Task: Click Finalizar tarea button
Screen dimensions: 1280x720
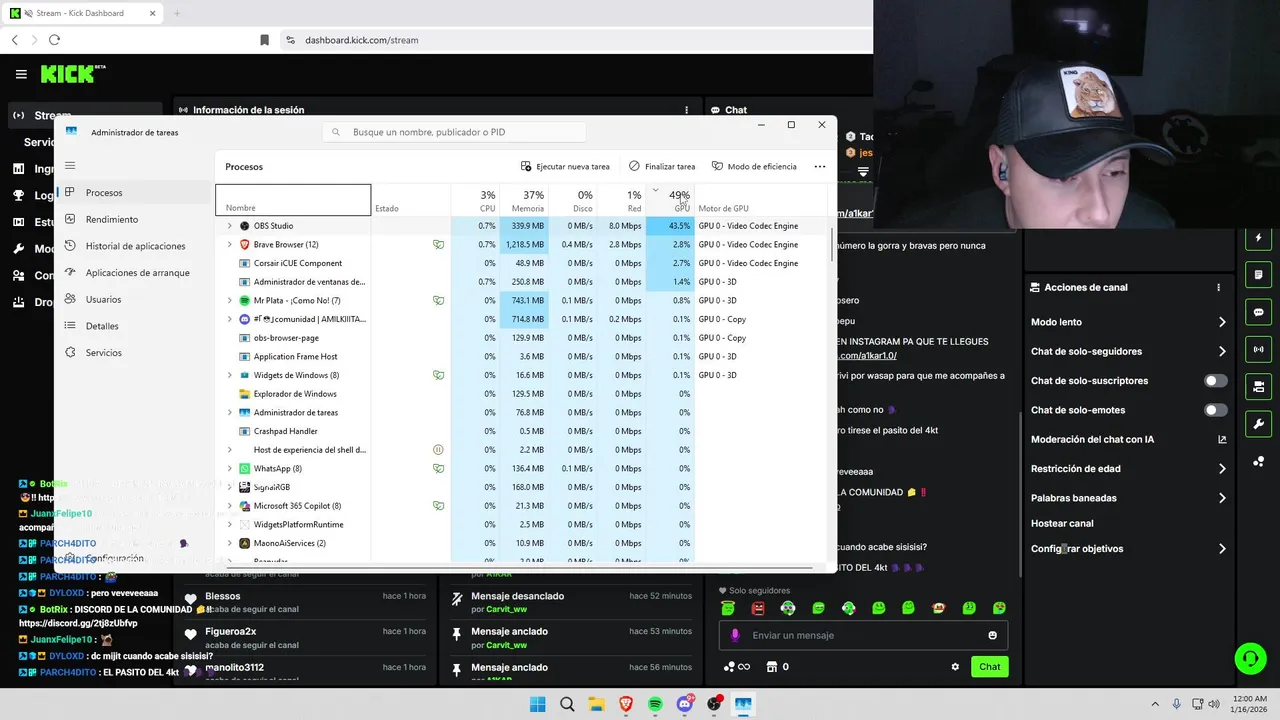Action: (662, 167)
